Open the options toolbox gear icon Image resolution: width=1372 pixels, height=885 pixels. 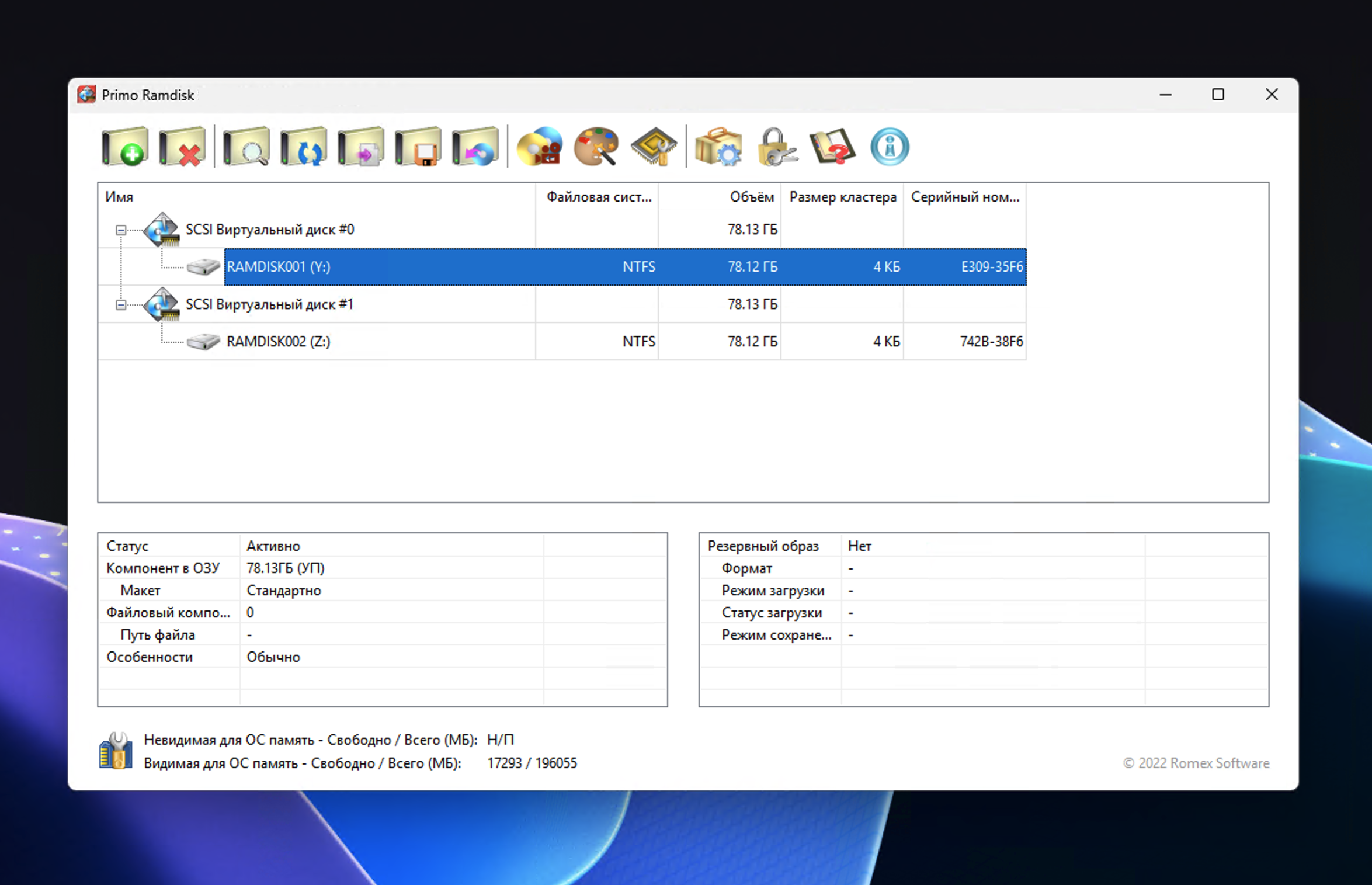coord(718,147)
